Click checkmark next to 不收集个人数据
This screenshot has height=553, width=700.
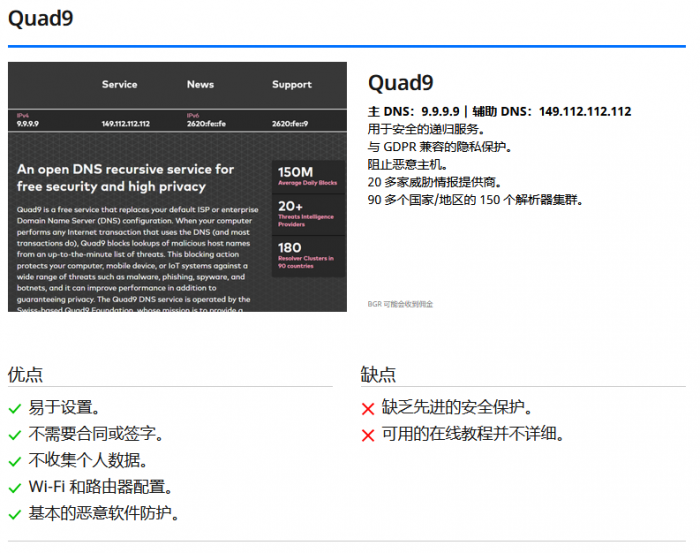[15, 461]
